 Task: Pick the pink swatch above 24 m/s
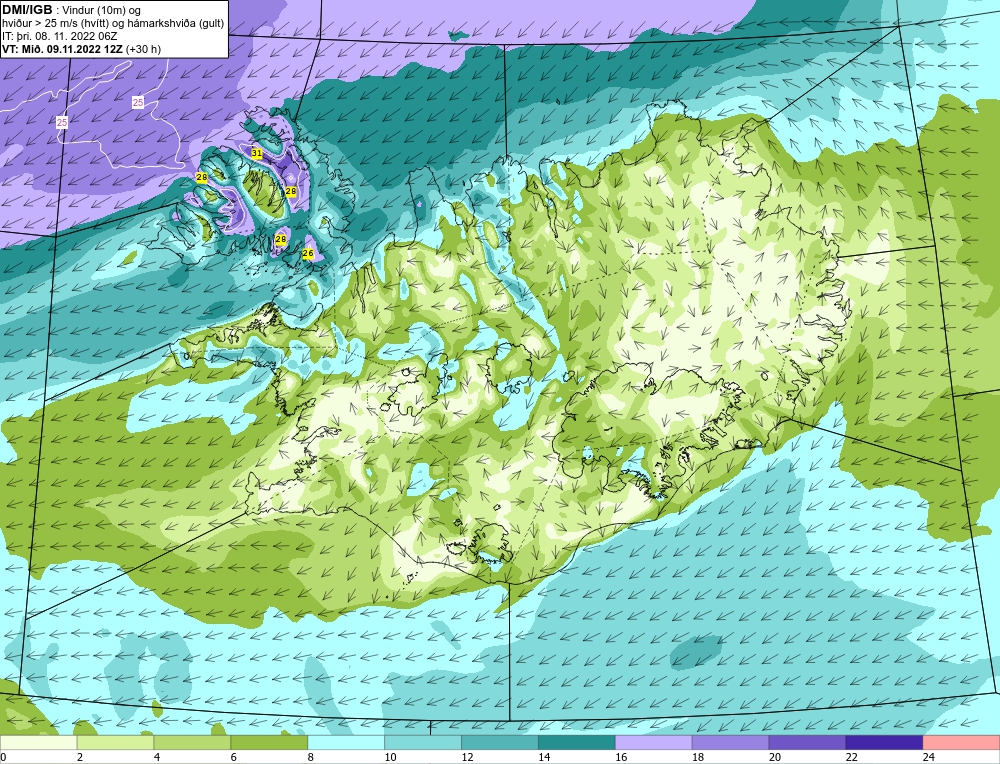(962, 743)
